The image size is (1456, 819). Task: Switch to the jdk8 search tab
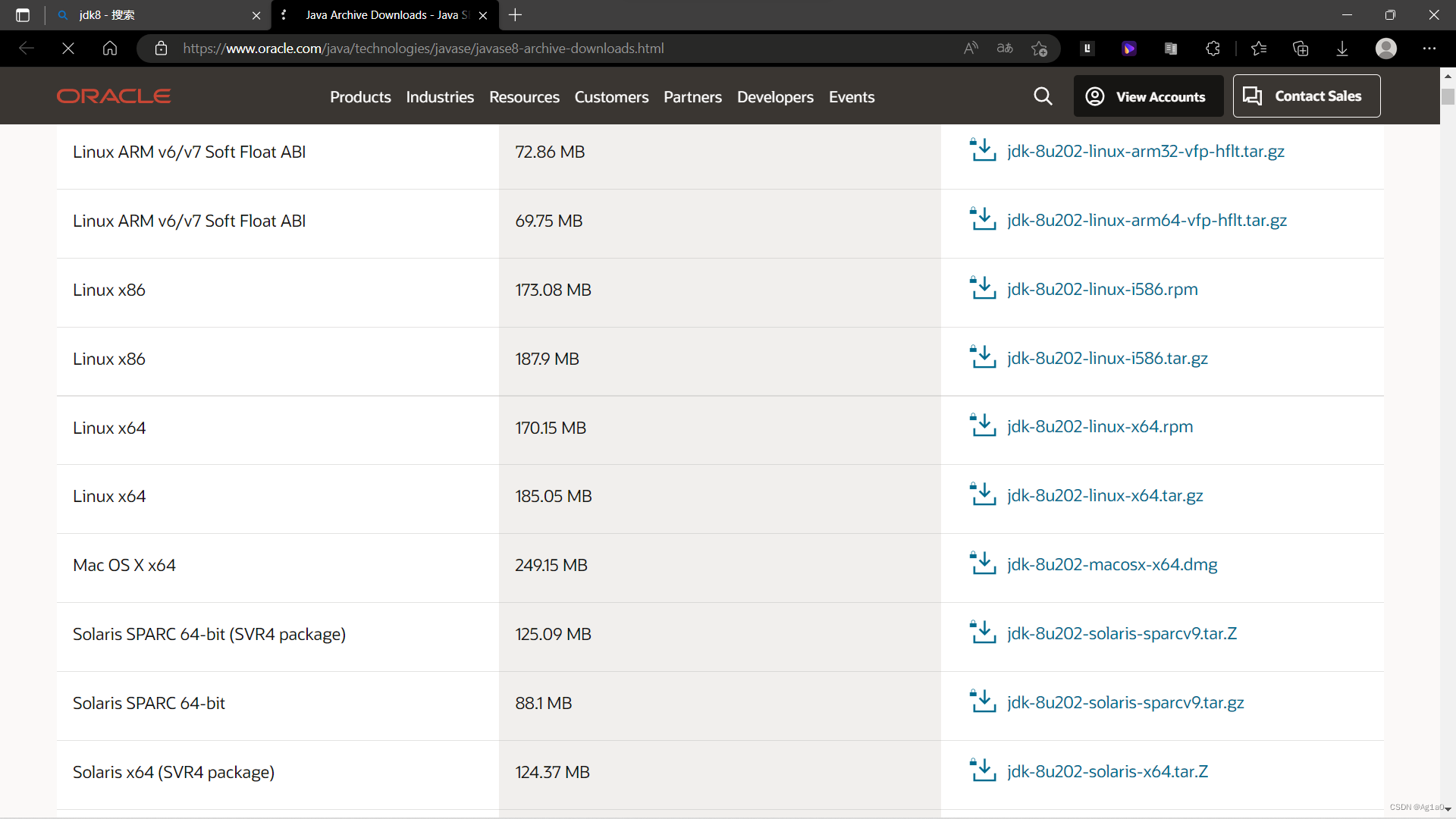[152, 15]
